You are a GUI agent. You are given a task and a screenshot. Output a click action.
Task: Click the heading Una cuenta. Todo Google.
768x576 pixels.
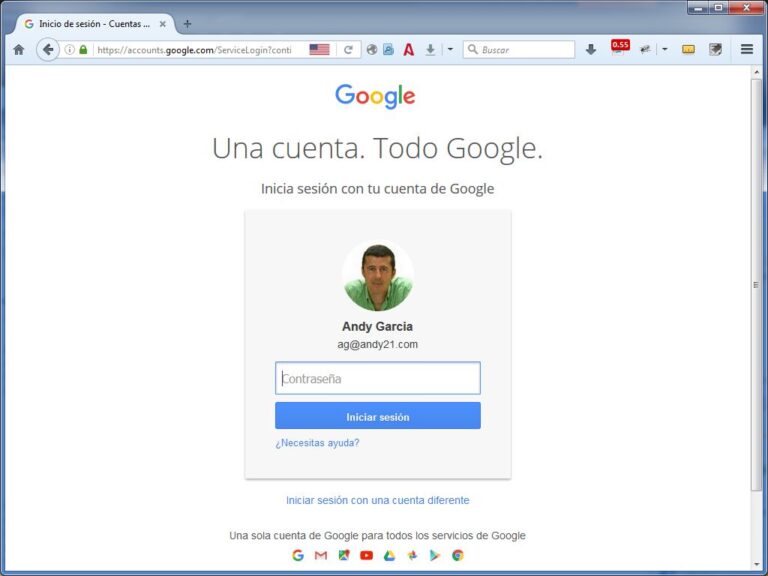[378, 148]
